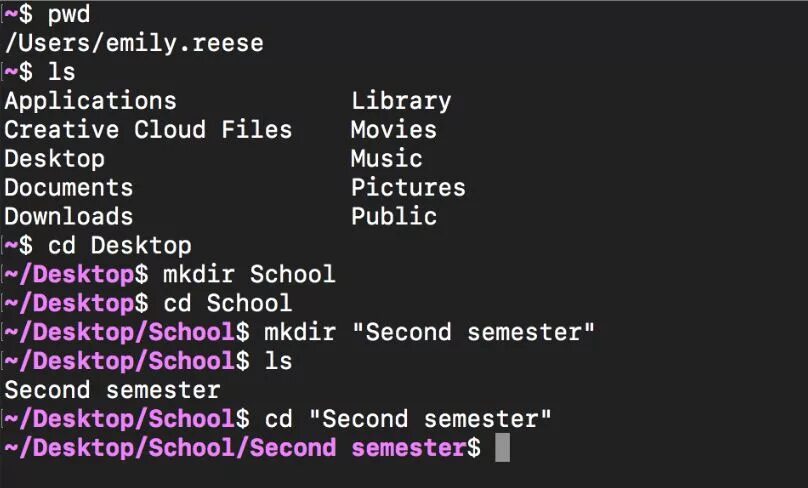Click the Music entry in directory listing
The width and height of the screenshot is (808, 488).
pos(387,159)
